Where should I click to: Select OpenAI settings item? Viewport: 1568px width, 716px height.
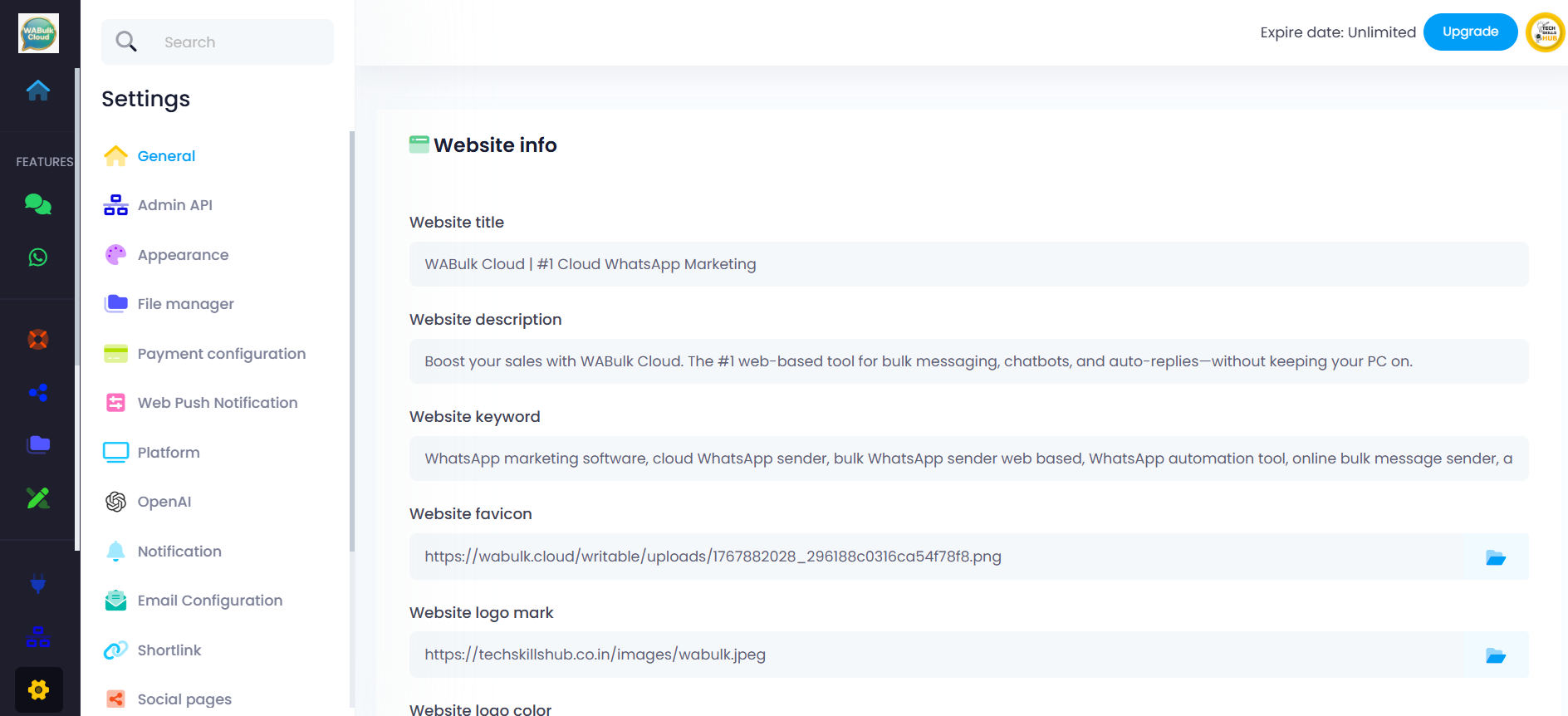click(164, 502)
